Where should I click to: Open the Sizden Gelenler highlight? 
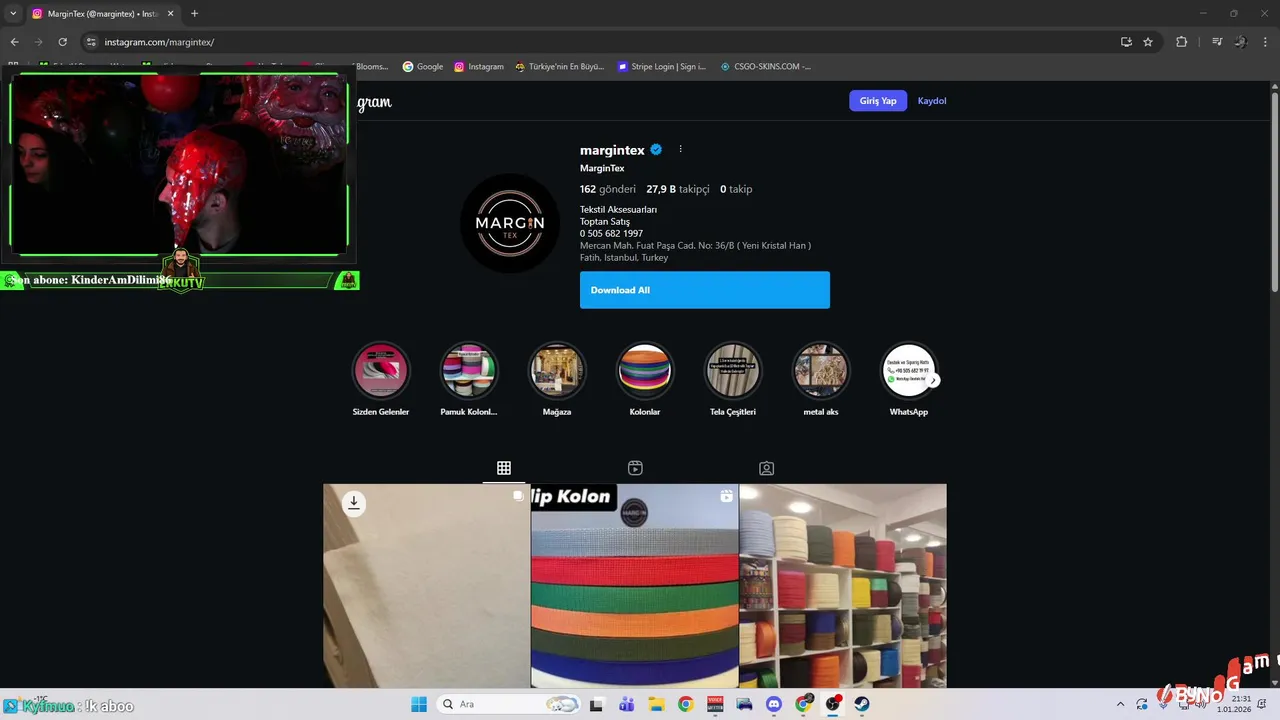(381, 370)
